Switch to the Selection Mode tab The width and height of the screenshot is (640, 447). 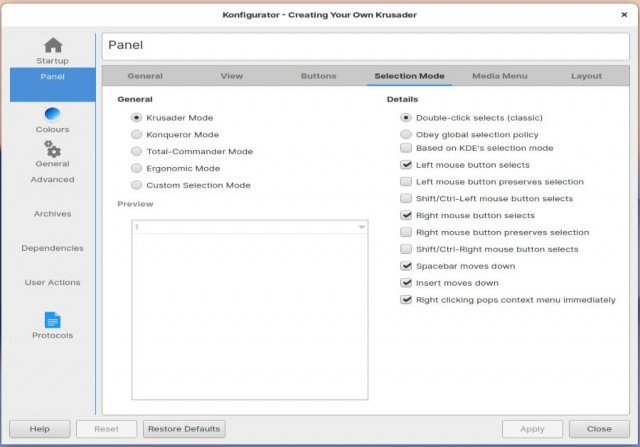click(409, 76)
